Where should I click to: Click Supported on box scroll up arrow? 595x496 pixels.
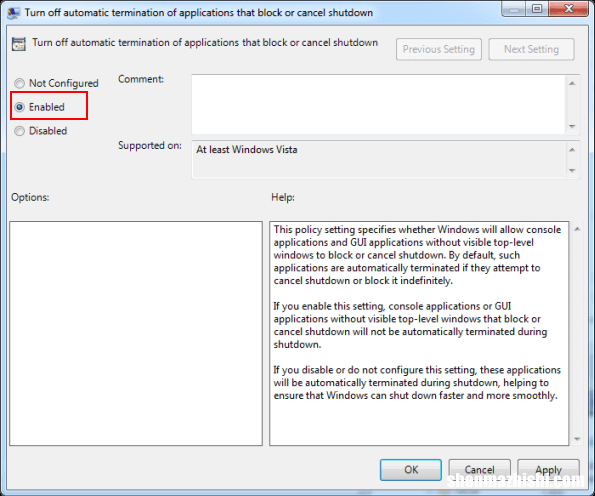572,150
